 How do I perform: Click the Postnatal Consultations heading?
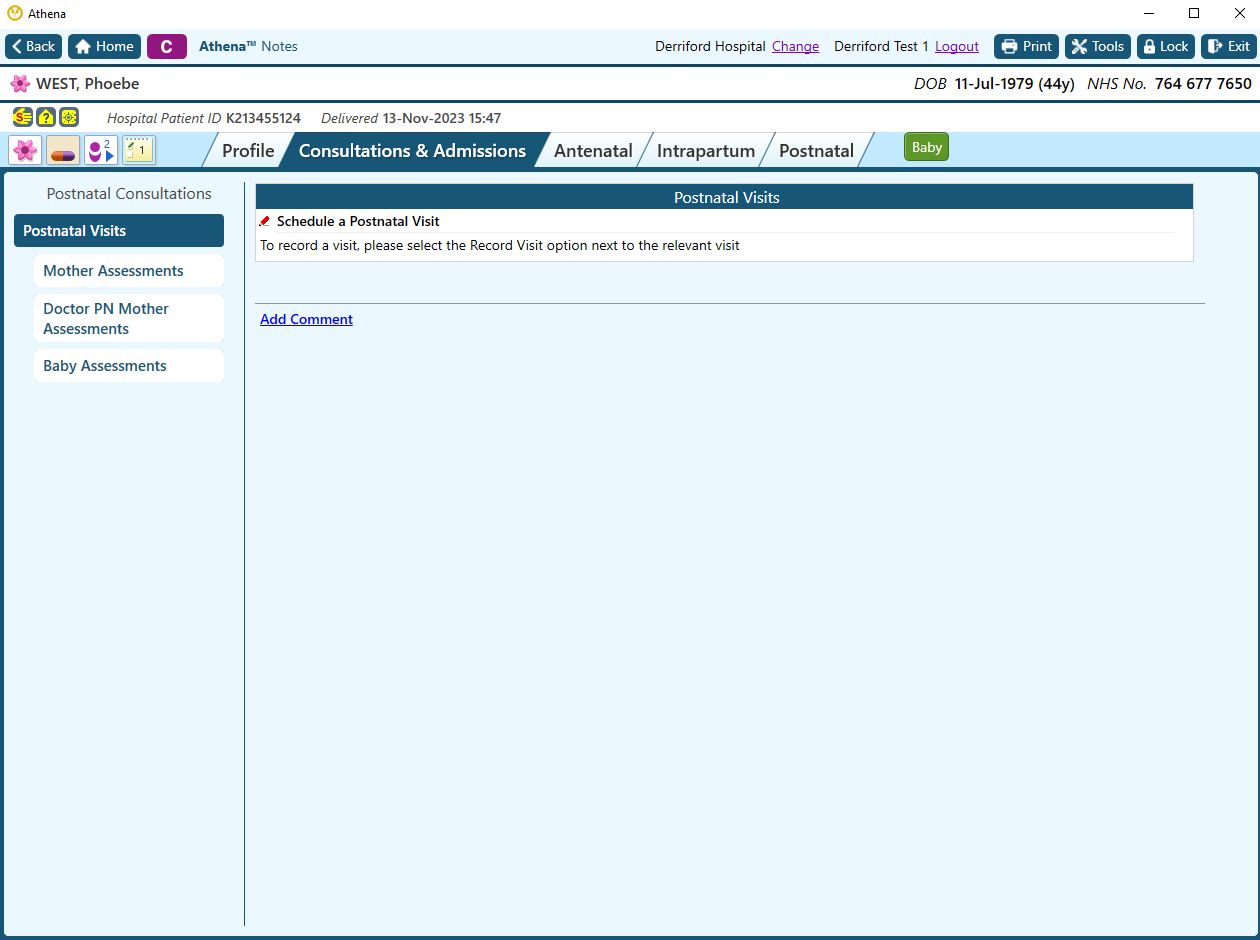pos(129,194)
